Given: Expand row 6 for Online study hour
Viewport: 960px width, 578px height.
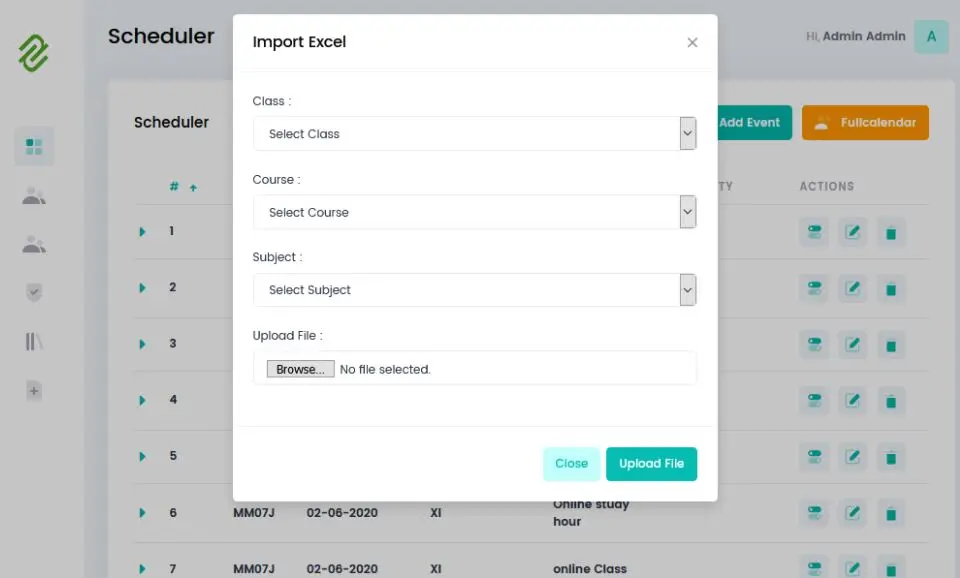Looking at the screenshot, I should click(141, 513).
